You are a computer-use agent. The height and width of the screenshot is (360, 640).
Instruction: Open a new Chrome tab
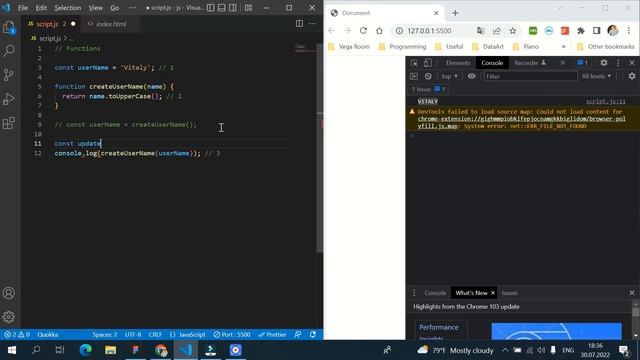tap(455, 13)
